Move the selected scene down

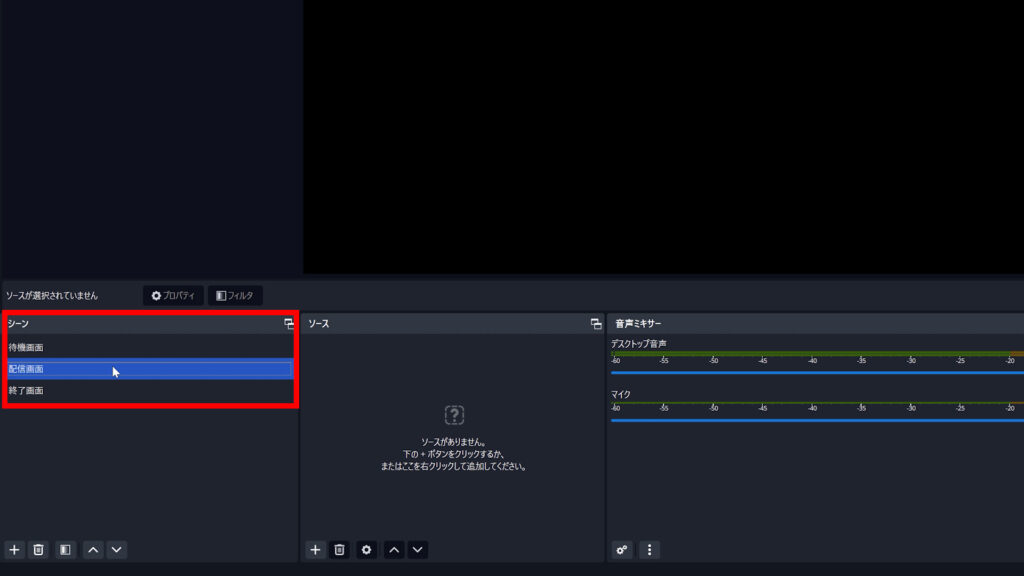click(x=117, y=550)
